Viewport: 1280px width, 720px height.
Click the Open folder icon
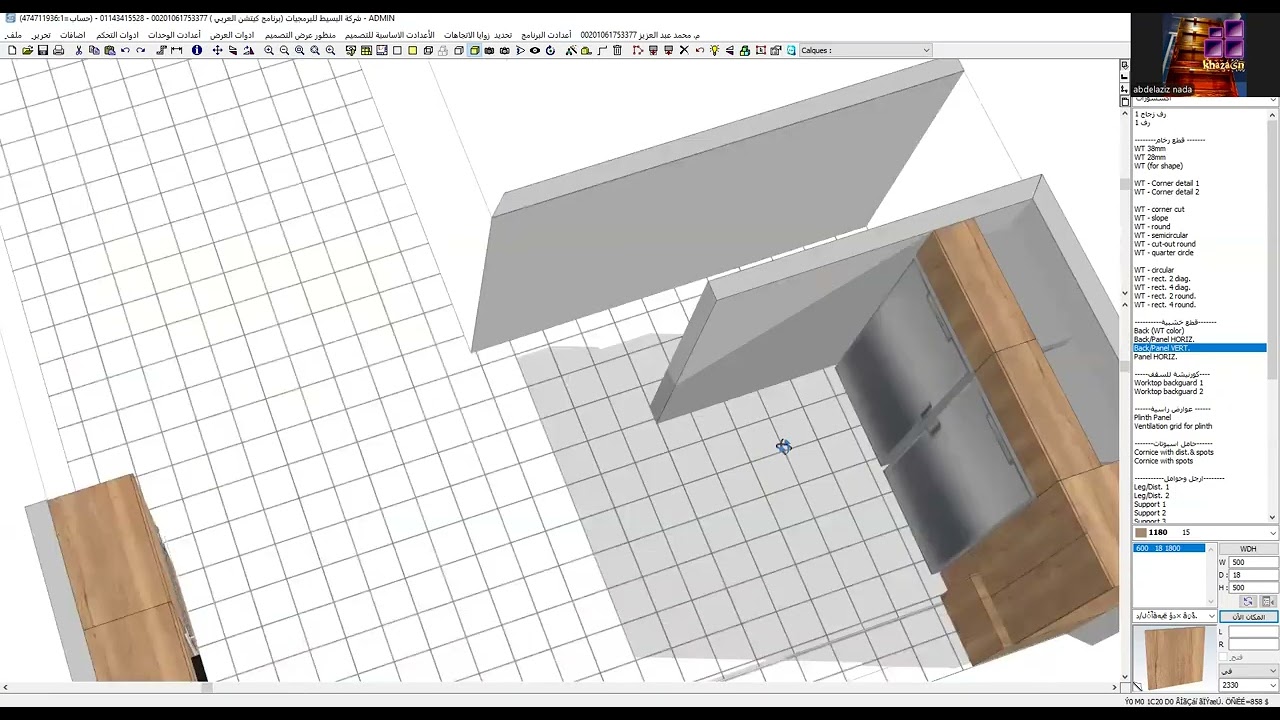tap(27, 50)
